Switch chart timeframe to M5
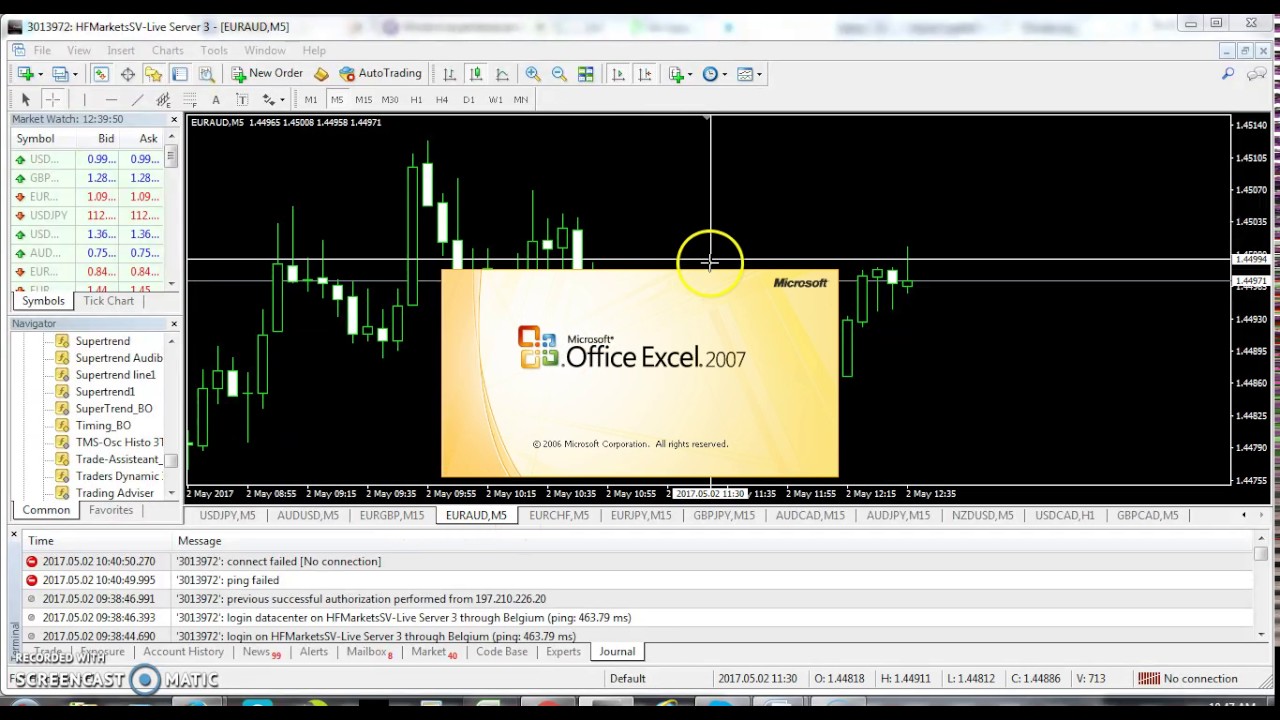This screenshot has width=1280, height=720. point(337,100)
